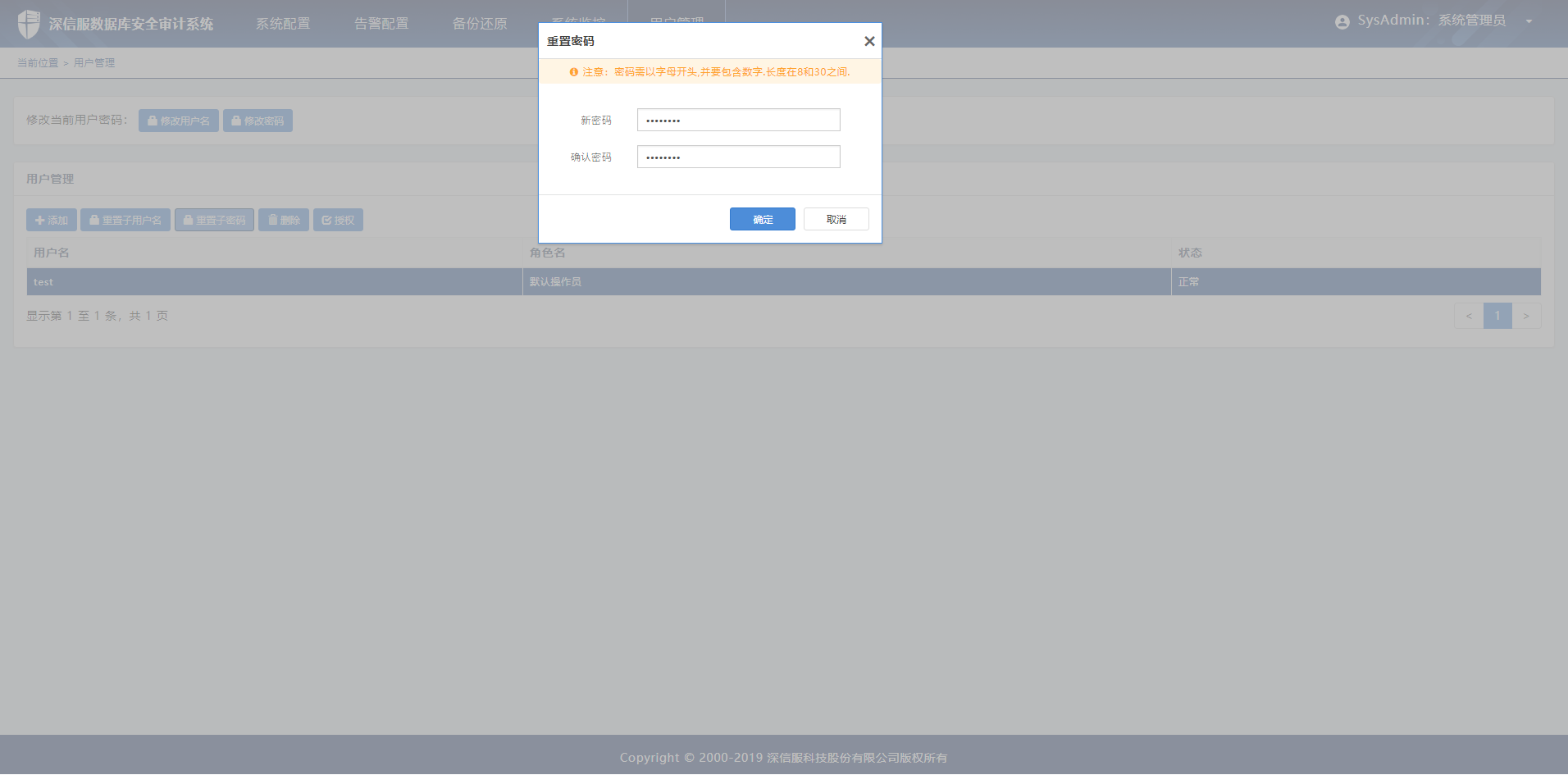
Task: Click the SysAdmin: 系统管理员 label
Action: point(1431,21)
